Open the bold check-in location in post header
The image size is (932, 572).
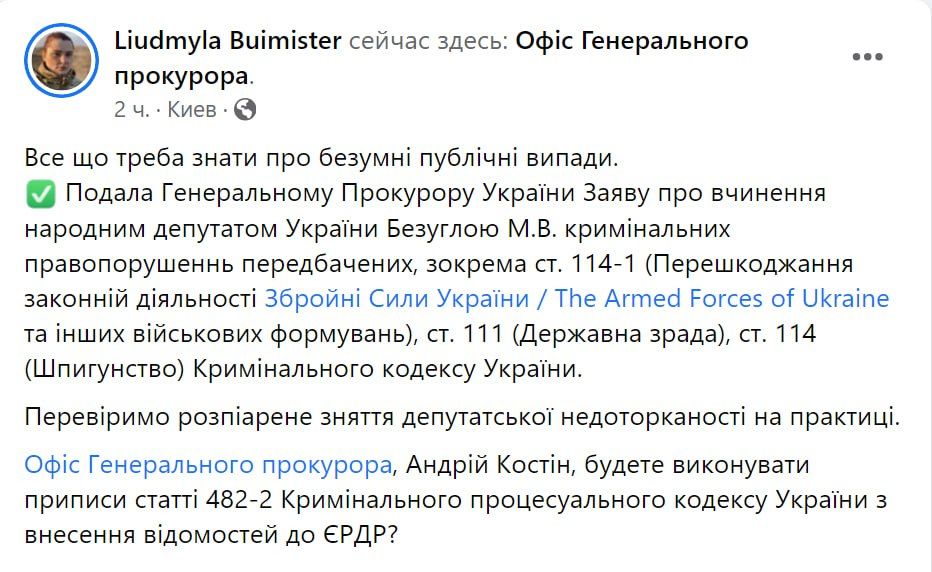pos(630,41)
